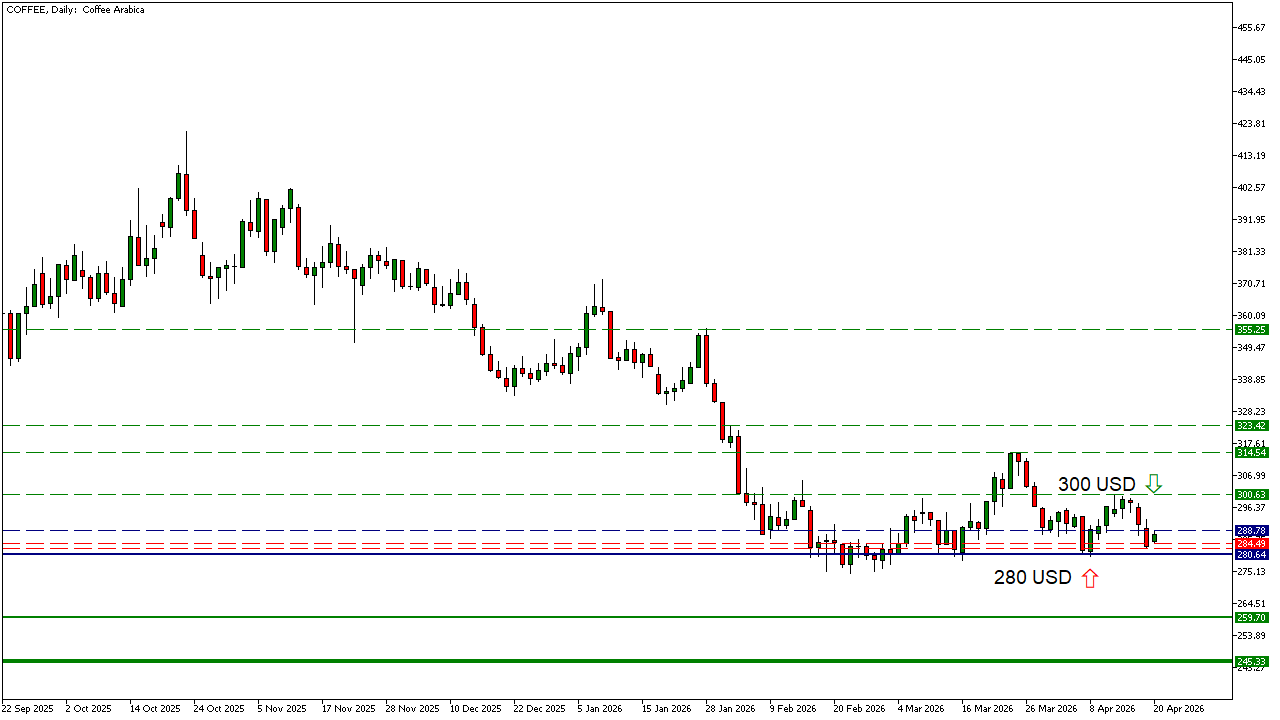The width and height of the screenshot is (1280, 720).
Task: Select the 280 USD text label
Action: pyautogui.click(x=1032, y=578)
